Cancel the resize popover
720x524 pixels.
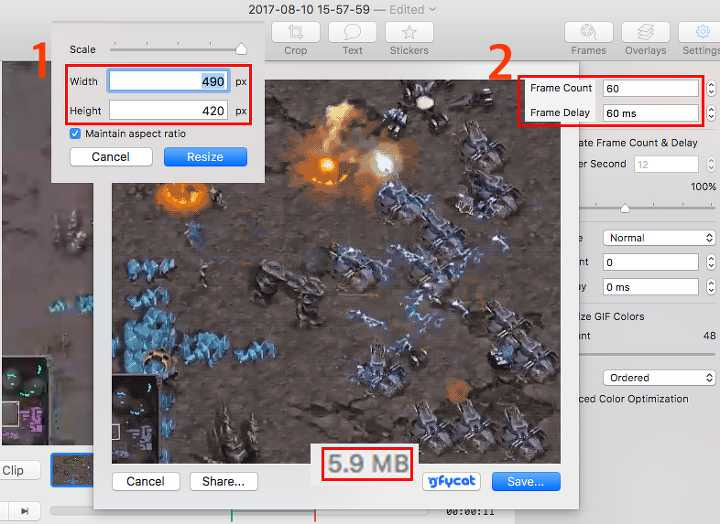(111, 157)
